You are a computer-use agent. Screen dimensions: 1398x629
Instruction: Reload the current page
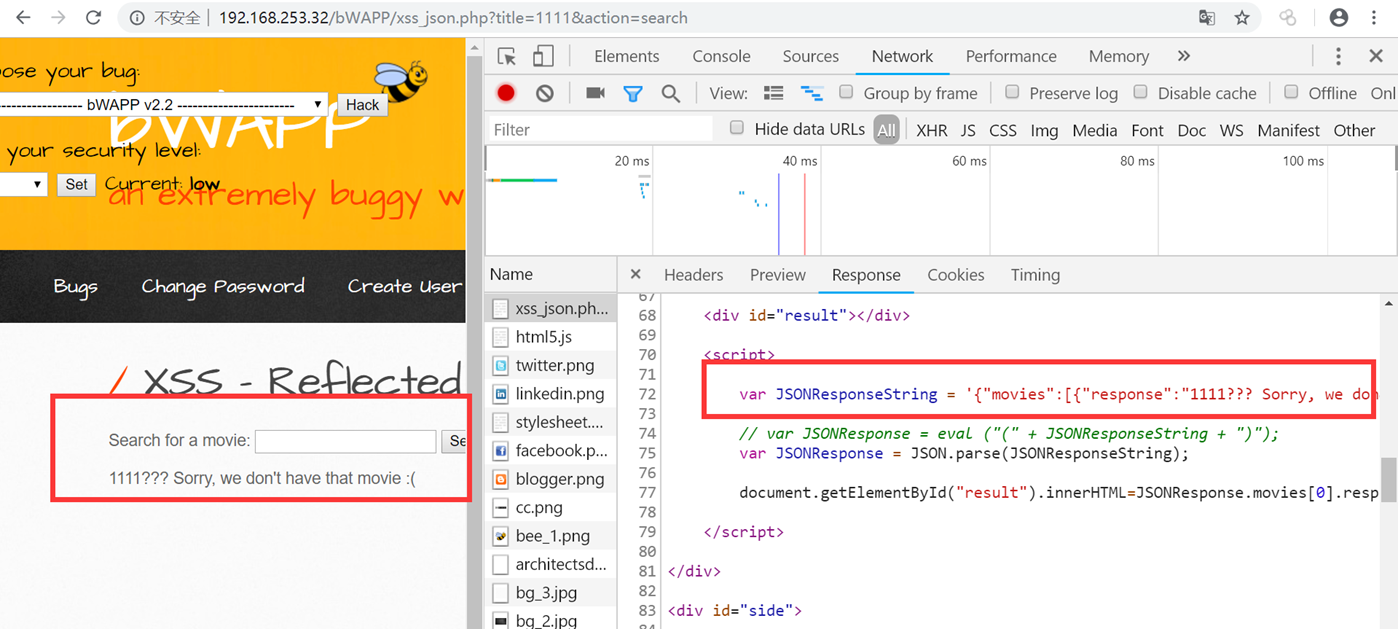[93, 18]
